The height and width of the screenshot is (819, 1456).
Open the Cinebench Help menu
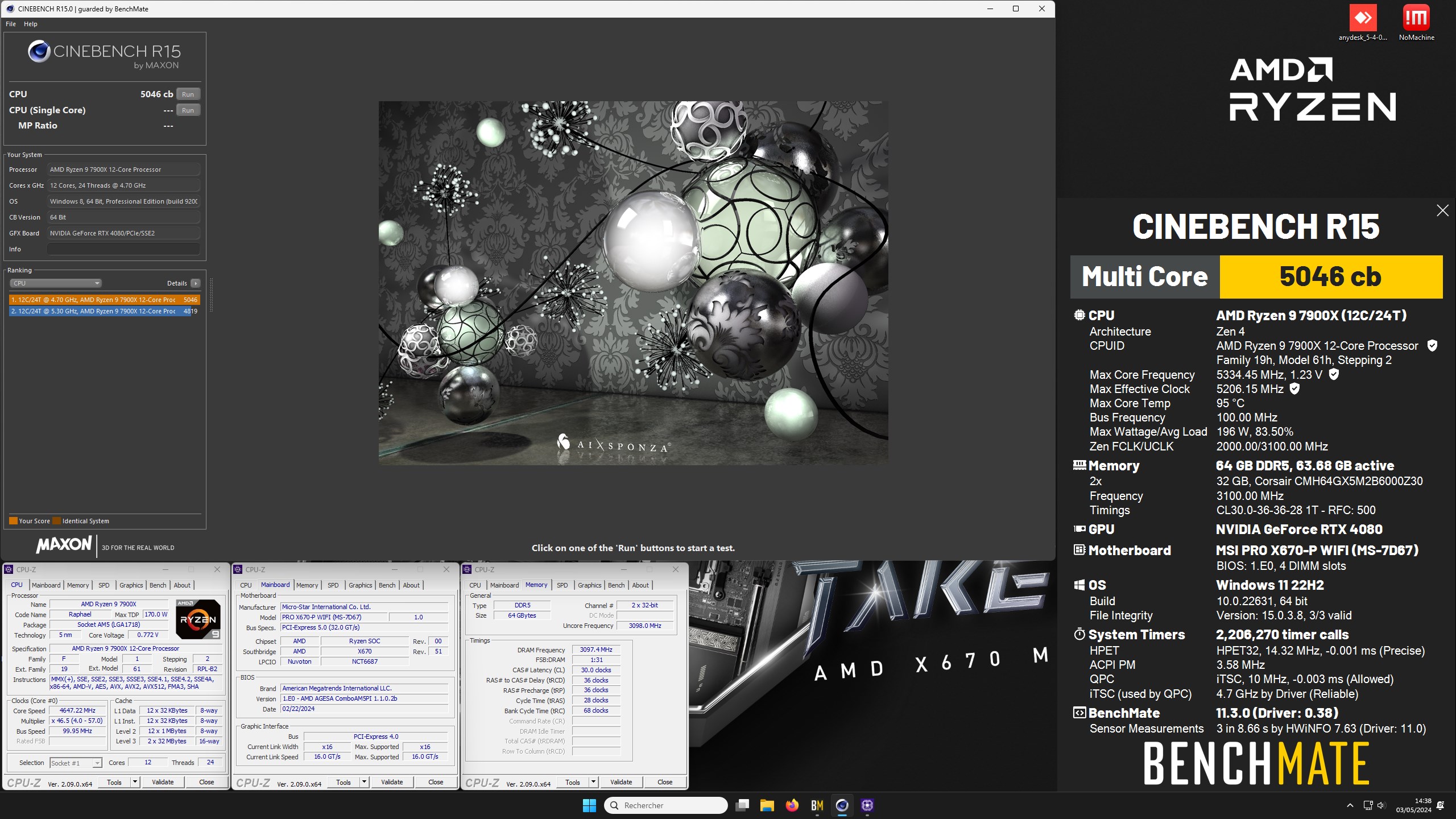coord(31,24)
